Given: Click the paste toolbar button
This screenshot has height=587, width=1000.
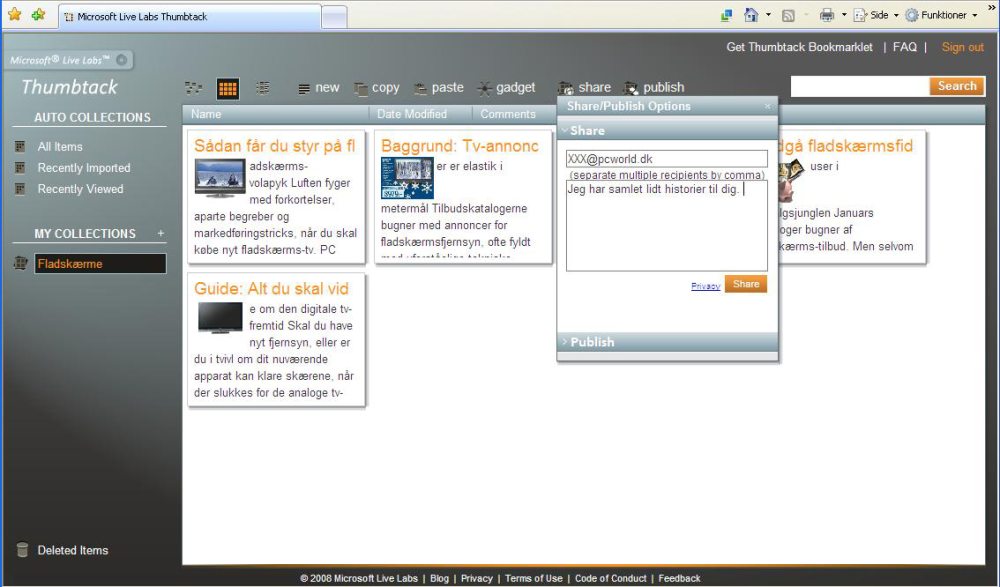Looking at the screenshot, I should (439, 88).
